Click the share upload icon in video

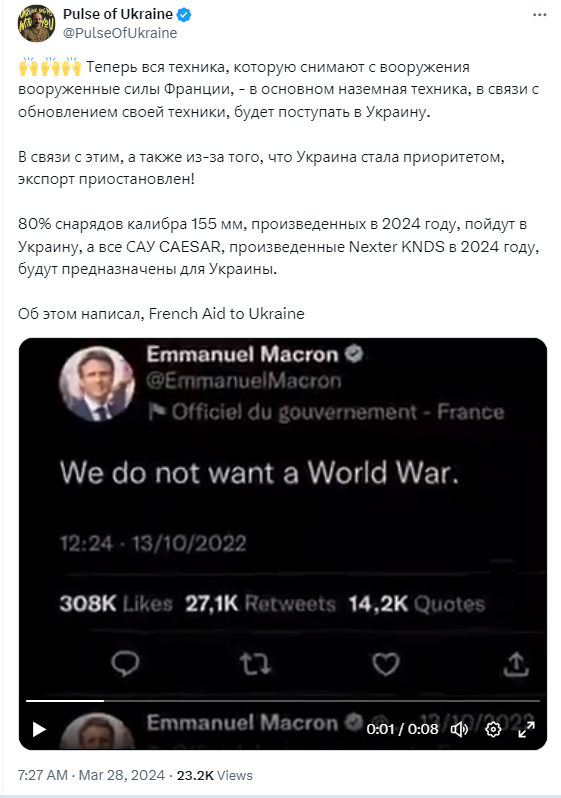tap(516, 665)
